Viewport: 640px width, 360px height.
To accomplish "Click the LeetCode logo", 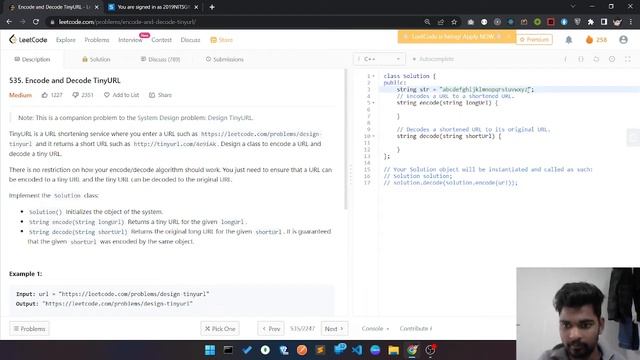I will tap(28, 40).
